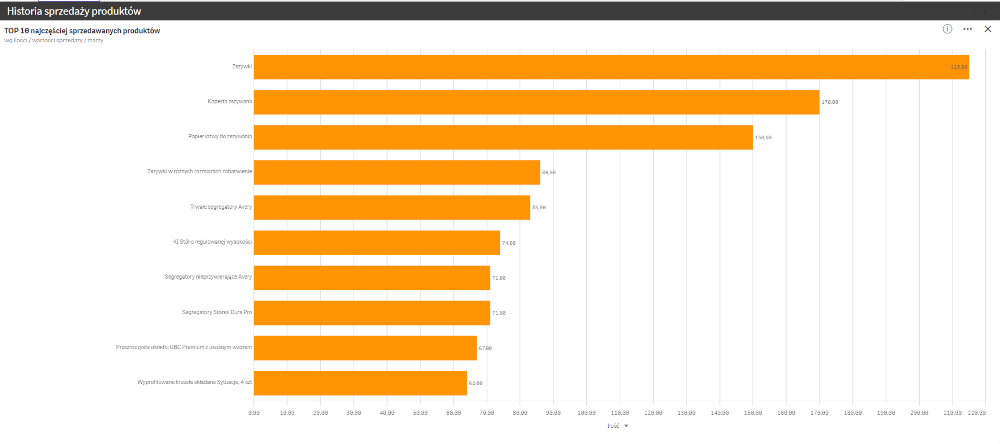Click the Koperta zszywana axis label
This screenshot has height=444, width=1000.
pos(230,101)
